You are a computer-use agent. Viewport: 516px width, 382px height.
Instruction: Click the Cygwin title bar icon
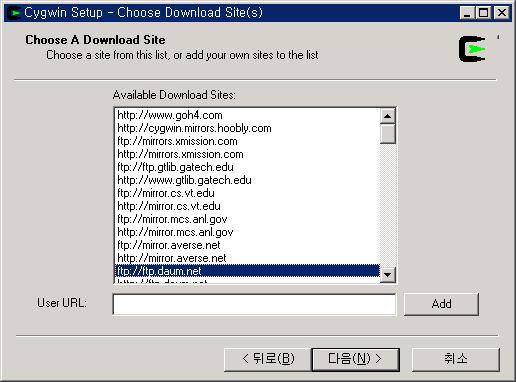click(x=14, y=13)
